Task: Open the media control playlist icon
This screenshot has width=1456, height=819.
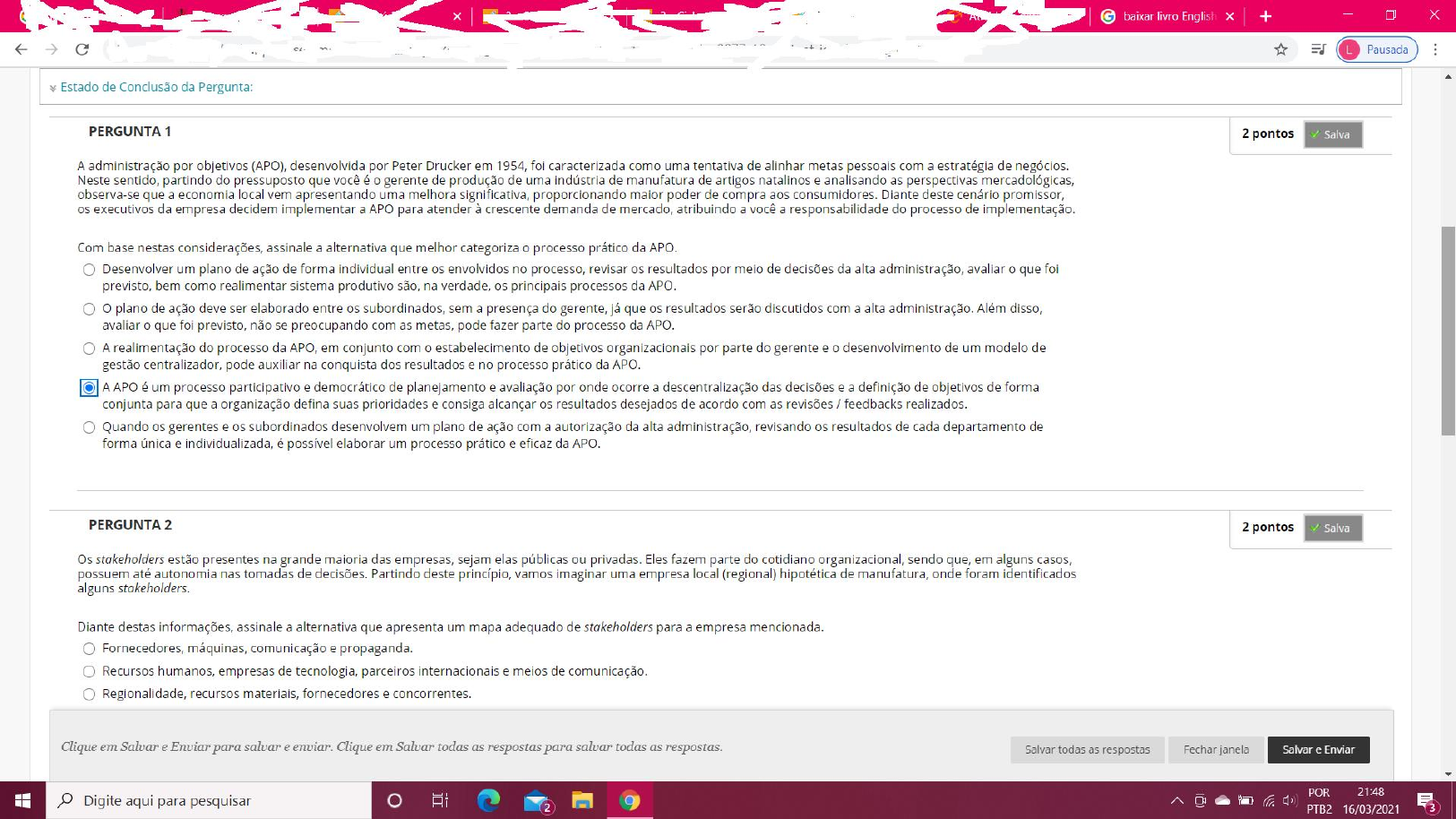Action: tap(1317, 49)
